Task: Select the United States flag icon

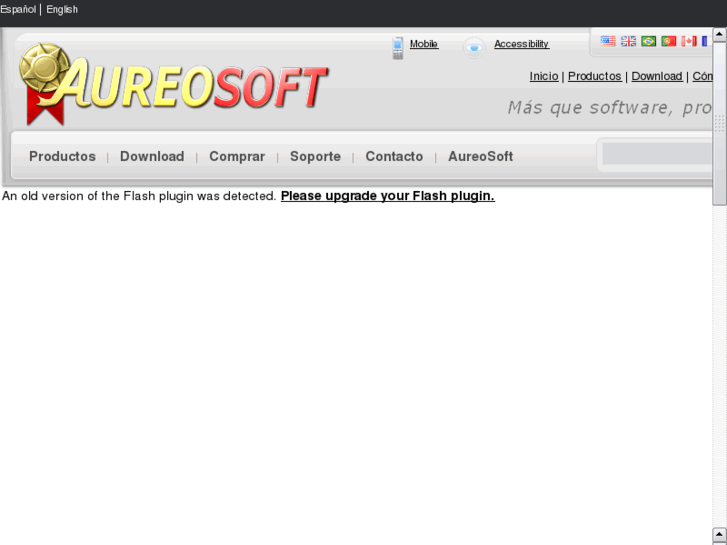Action: 608,41
